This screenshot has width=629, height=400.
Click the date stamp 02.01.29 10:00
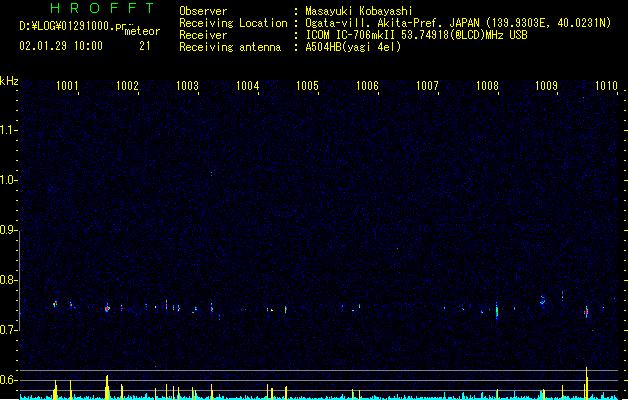[61, 46]
